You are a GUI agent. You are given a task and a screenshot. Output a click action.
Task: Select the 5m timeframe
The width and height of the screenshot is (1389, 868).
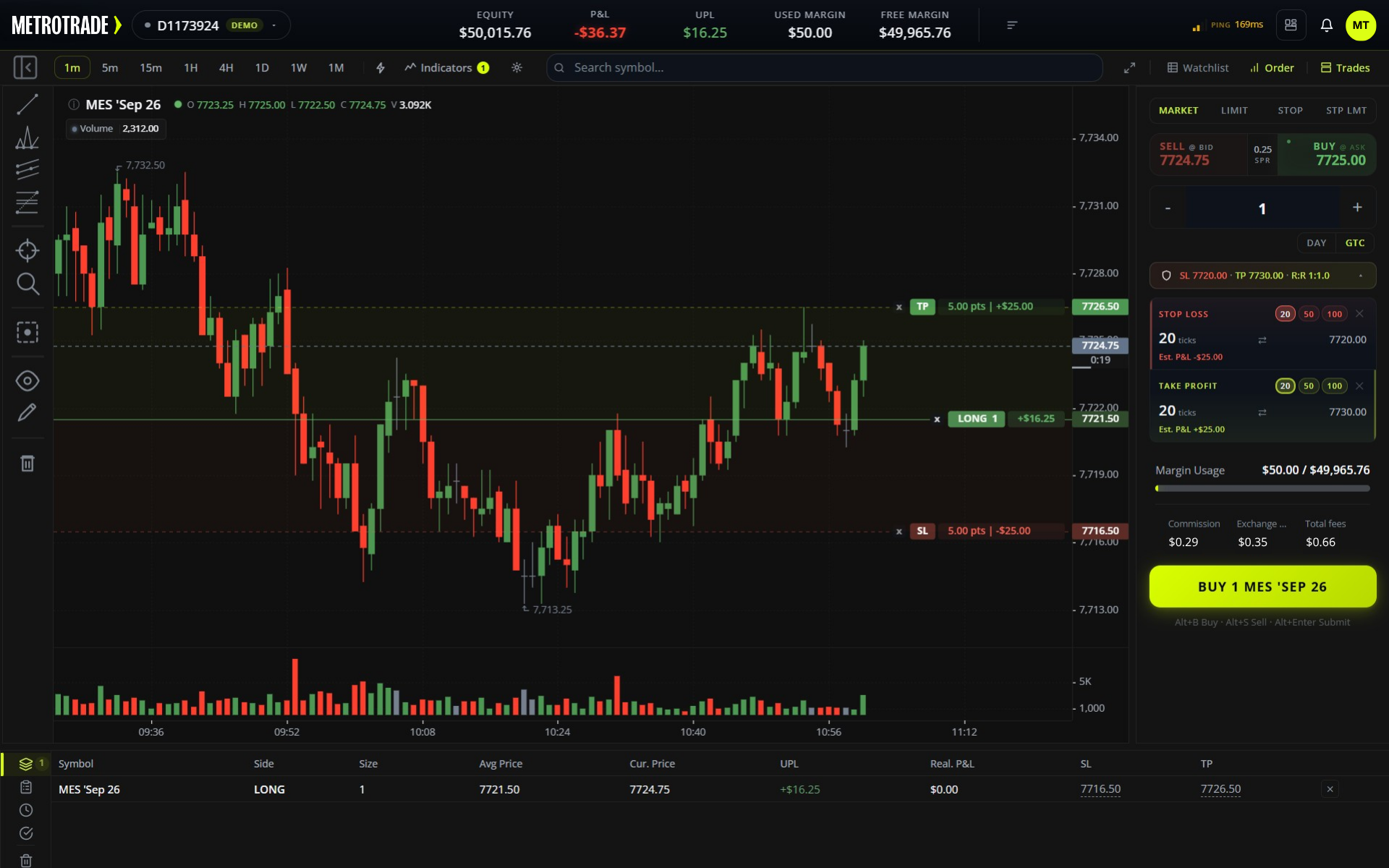[110, 67]
